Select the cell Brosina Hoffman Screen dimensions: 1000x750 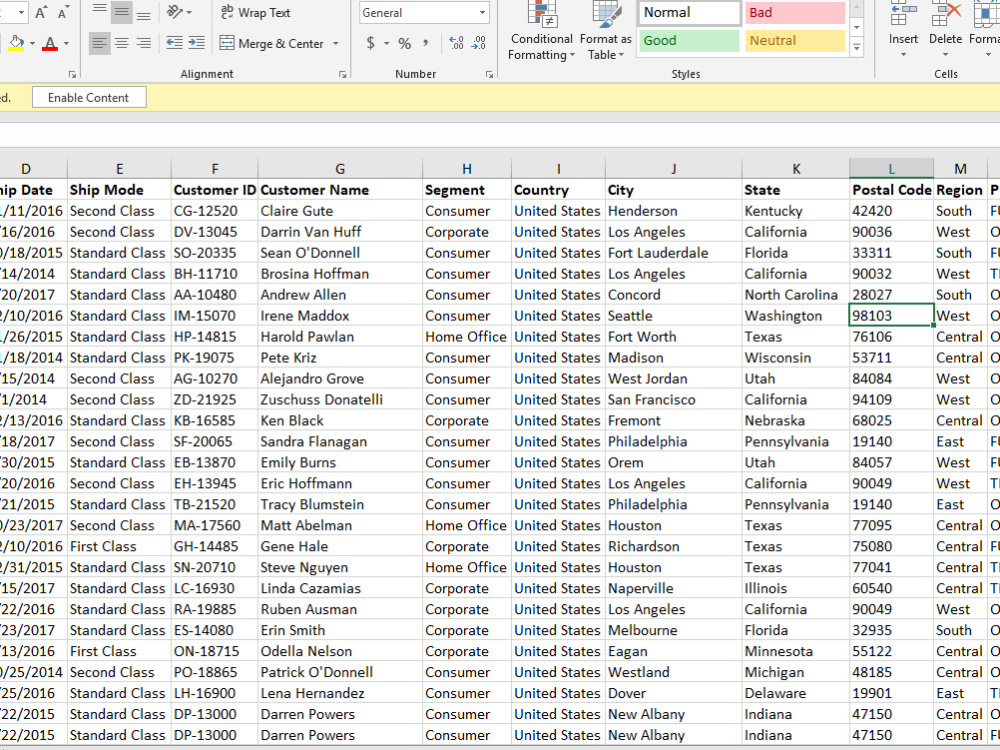tap(340, 274)
